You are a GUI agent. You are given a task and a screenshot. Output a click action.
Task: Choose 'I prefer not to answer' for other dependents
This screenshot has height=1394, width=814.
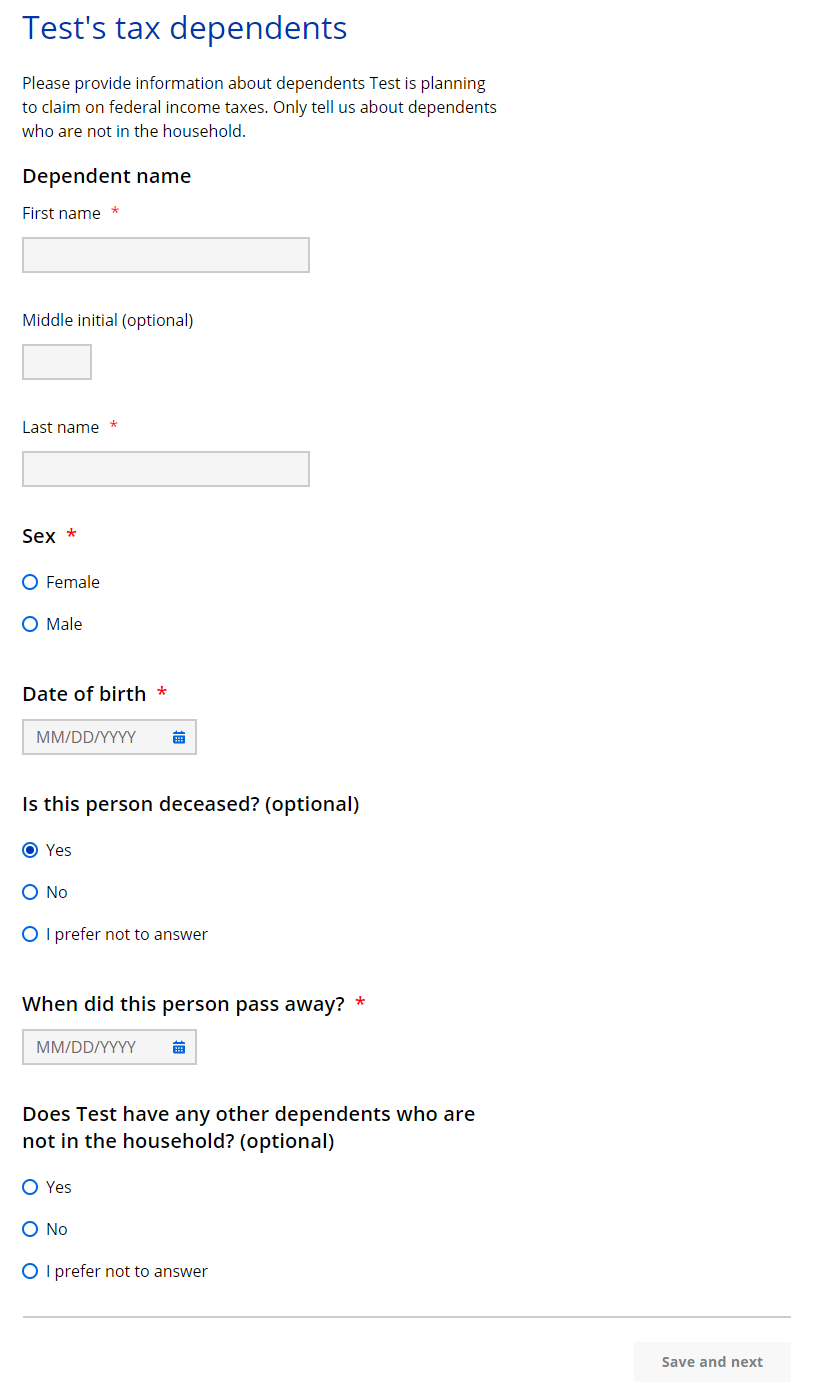click(30, 1271)
